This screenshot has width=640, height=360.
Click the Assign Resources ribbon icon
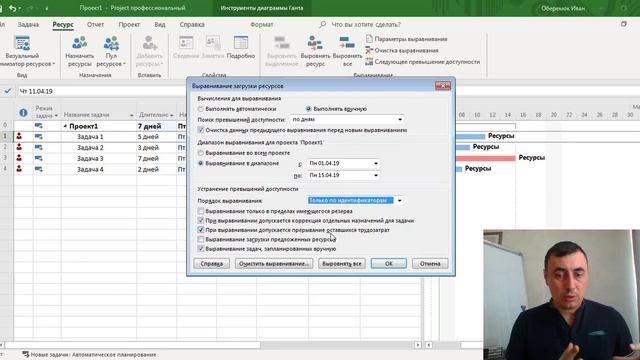pyautogui.click(x=80, y=43)
